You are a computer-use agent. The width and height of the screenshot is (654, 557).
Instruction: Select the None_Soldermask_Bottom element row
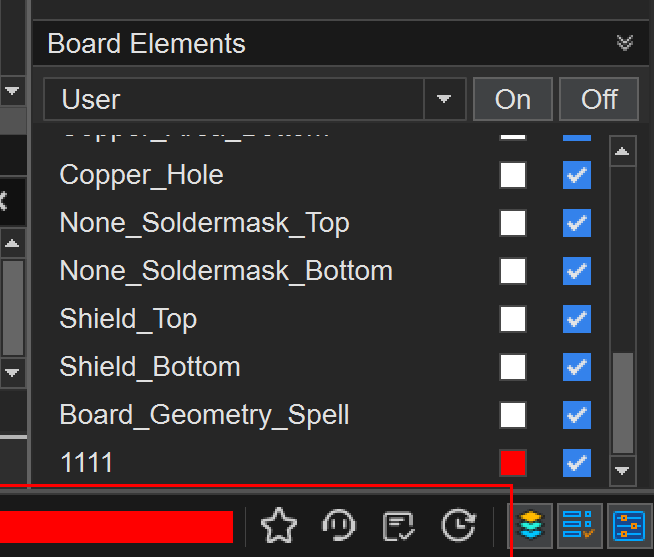point(226,271)
